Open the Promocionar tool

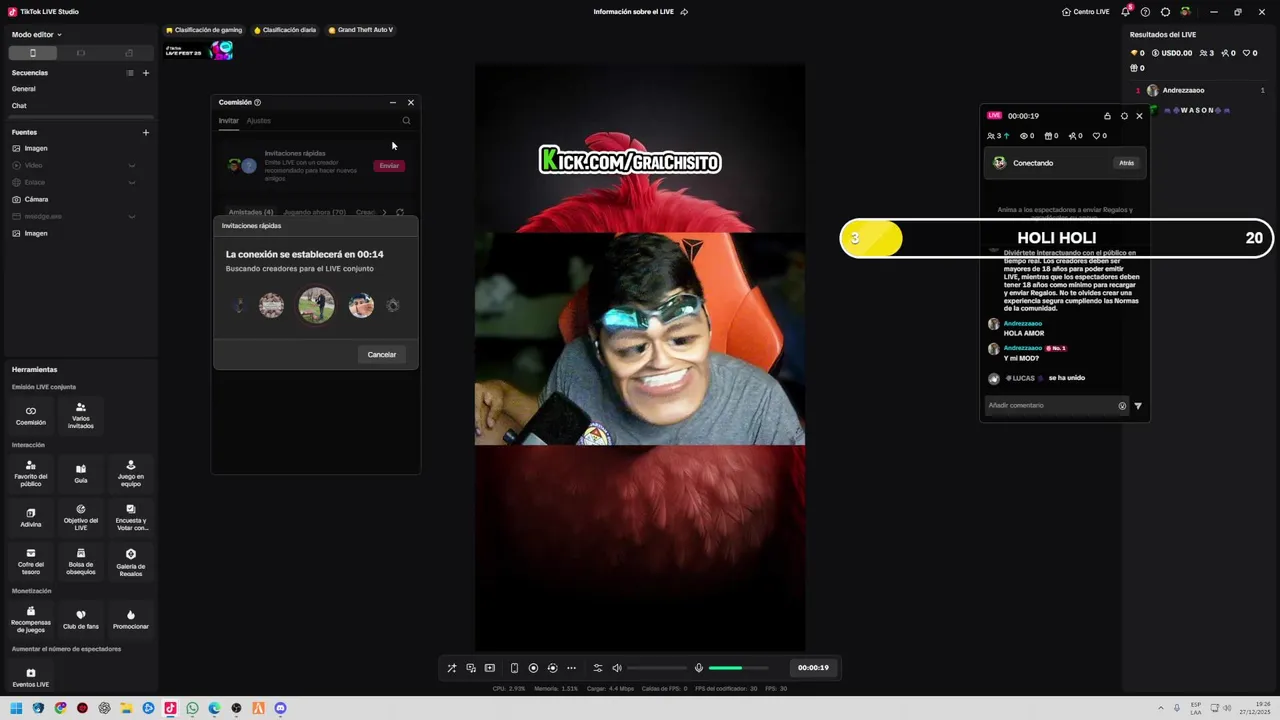[131, 619]
